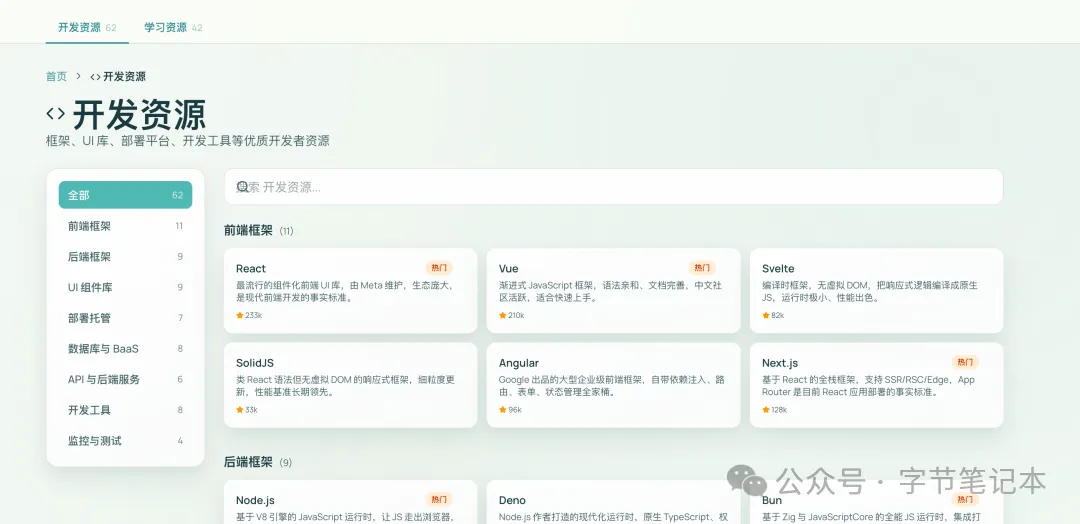Select 全部 category showing 62 items
1080x524 pixels.
pos(125,195)
